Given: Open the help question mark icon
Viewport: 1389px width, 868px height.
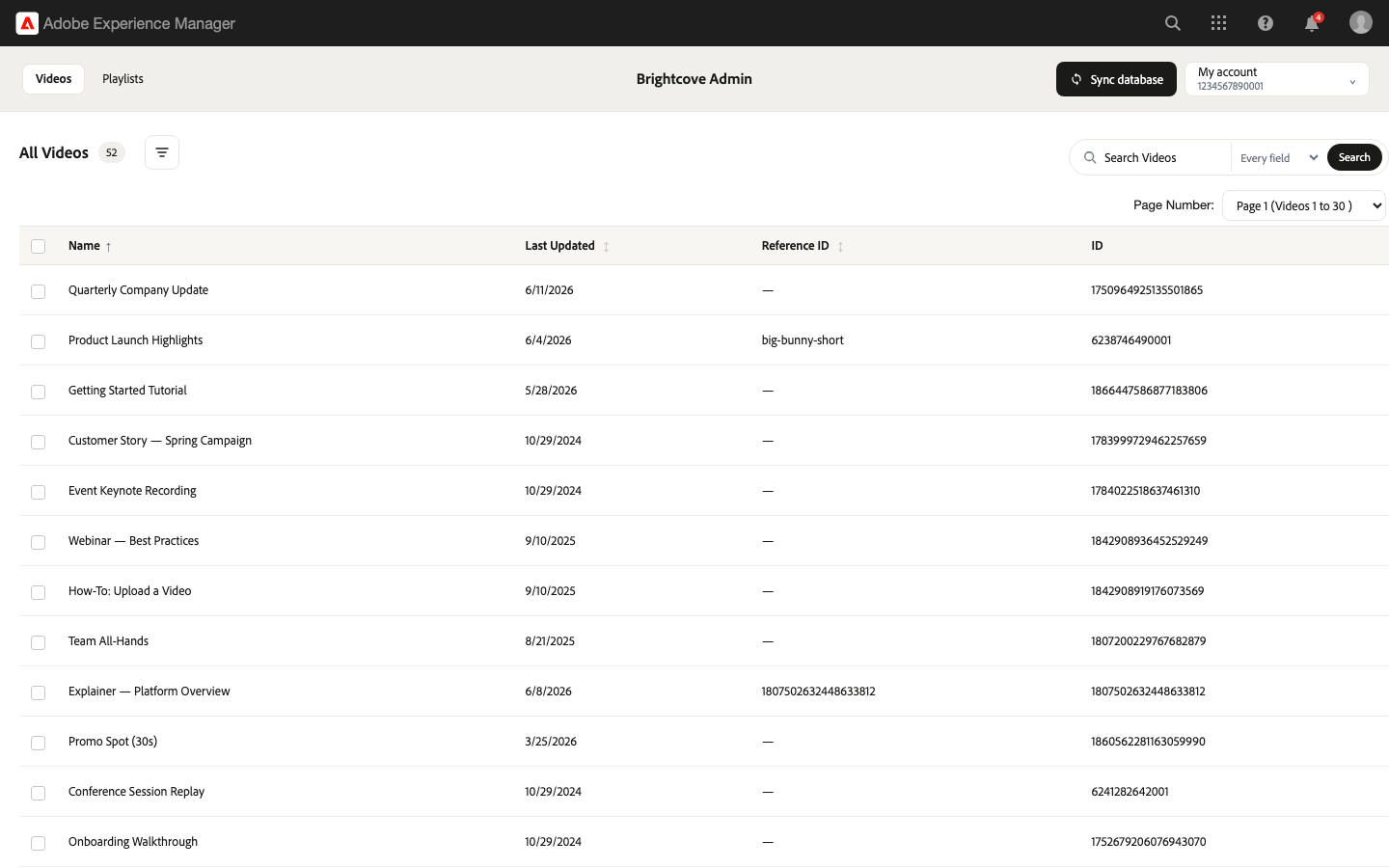Looking at the screenshot, I should click(x=1266, y=23).
